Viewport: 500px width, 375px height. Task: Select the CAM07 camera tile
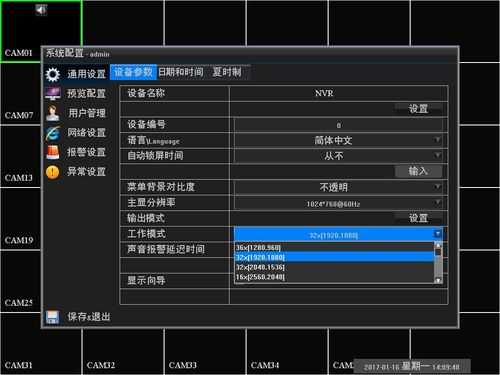coord(21,94)
